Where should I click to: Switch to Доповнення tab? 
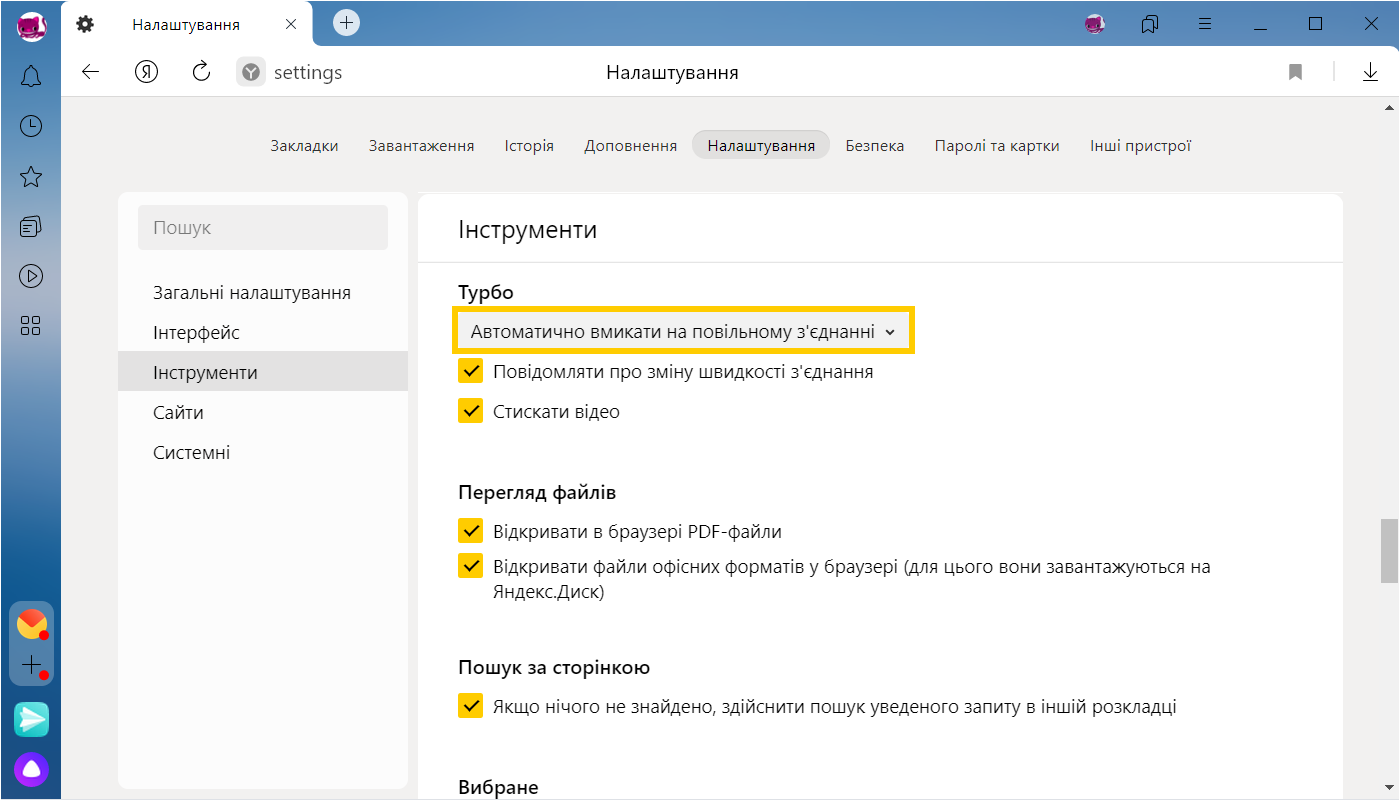pyautogui.click(x=631, y=146)
